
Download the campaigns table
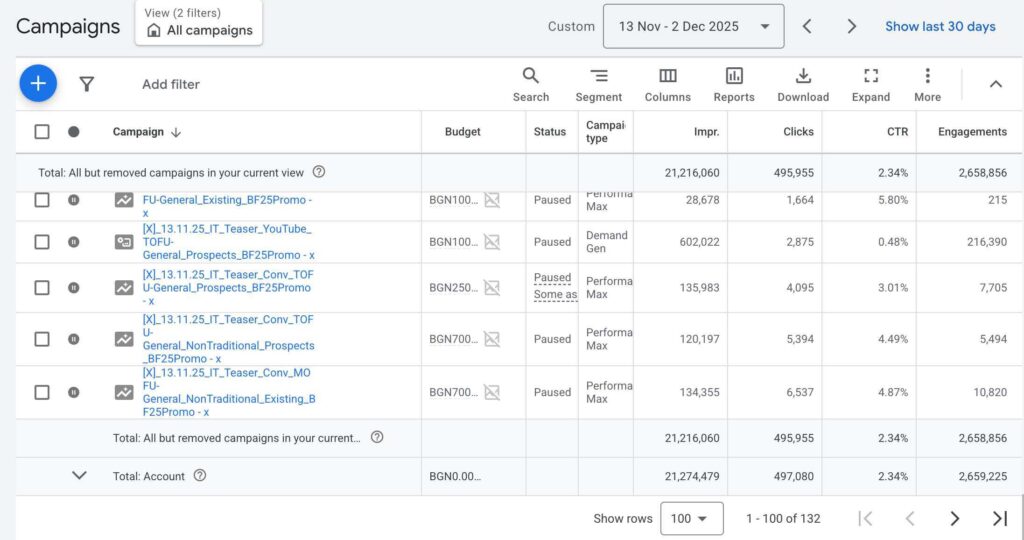point(803,85)
